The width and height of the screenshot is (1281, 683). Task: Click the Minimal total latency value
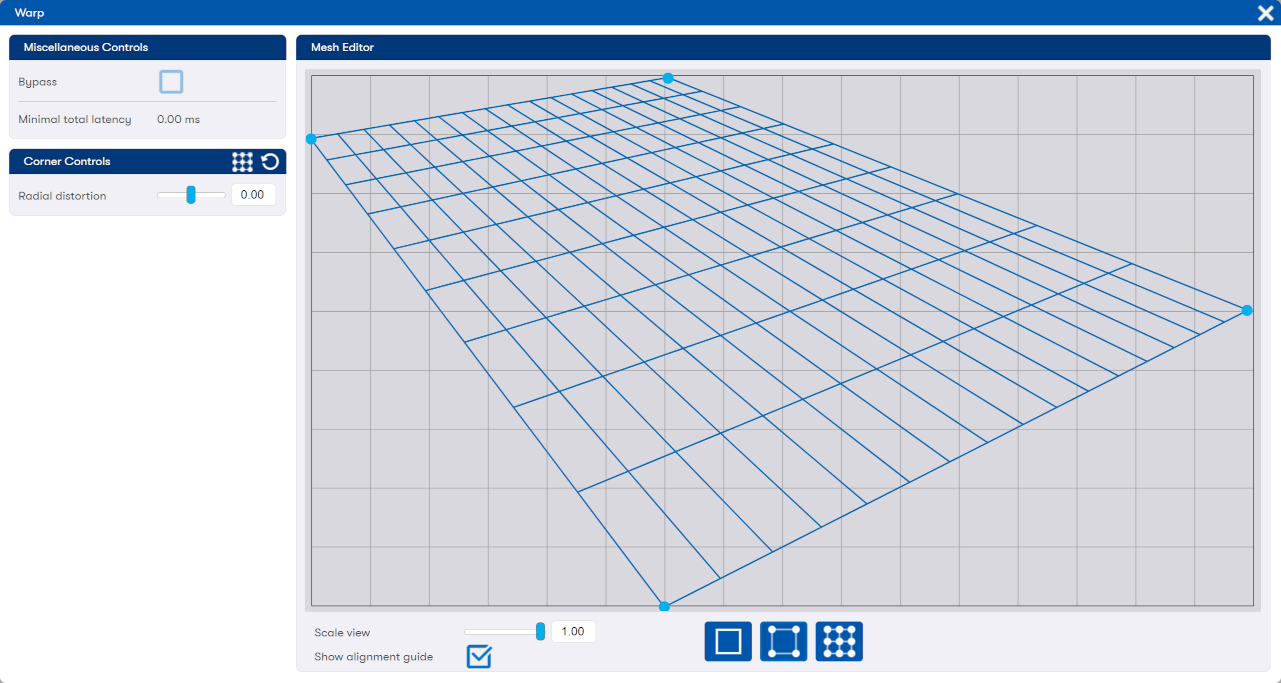[178, 120]
